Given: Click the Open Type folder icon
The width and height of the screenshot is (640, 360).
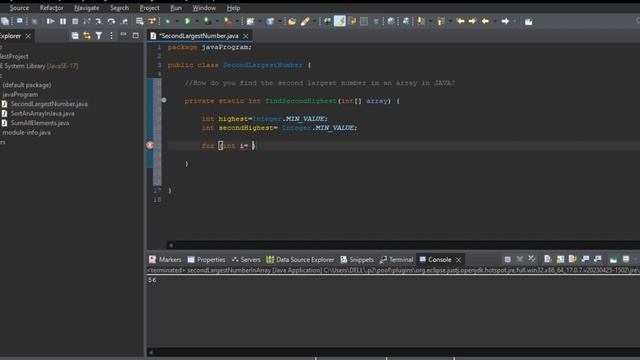Looking at the screenshot, I should tap(292, 21).
